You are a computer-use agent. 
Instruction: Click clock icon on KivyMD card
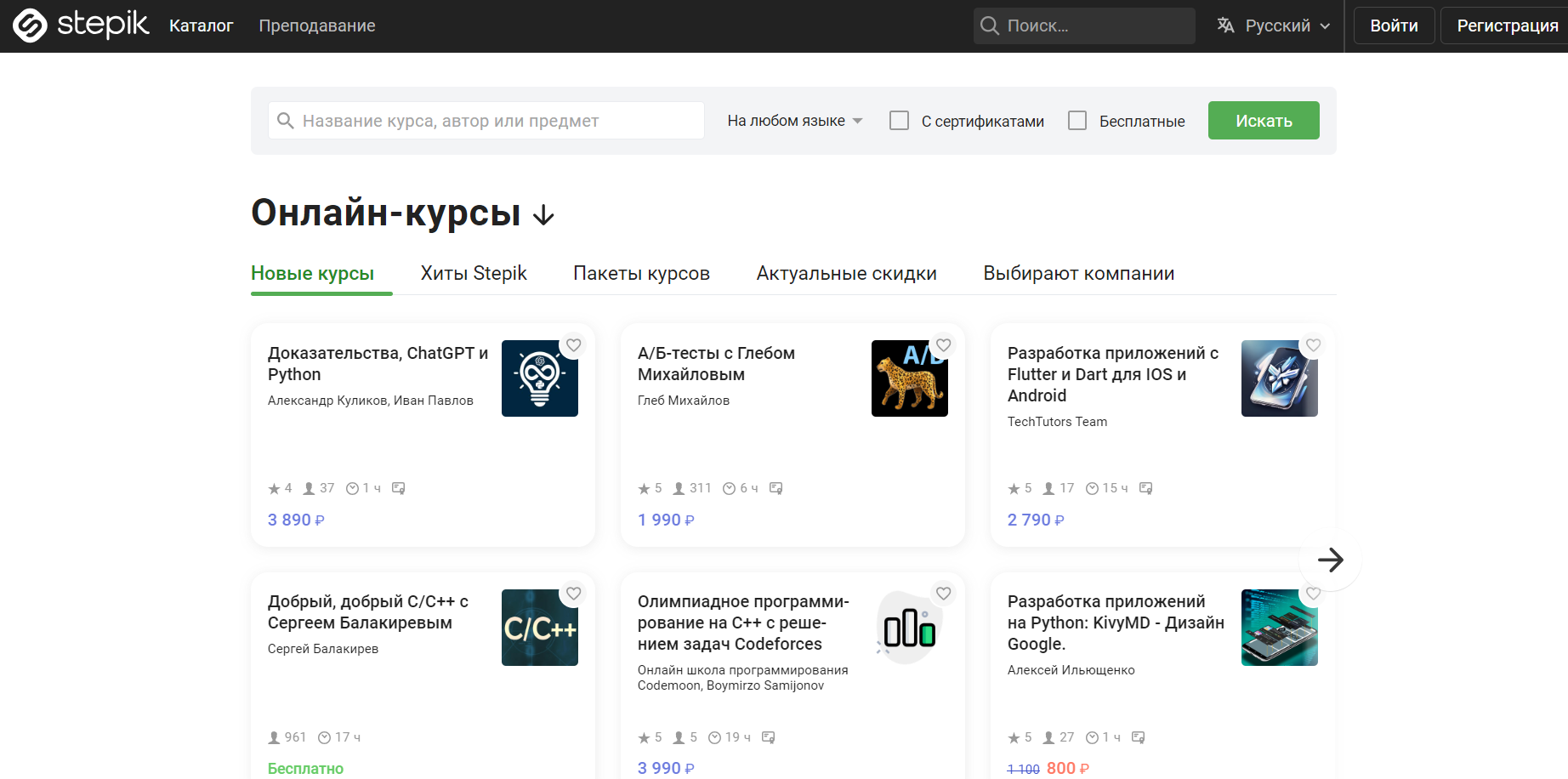point(1092,737)
